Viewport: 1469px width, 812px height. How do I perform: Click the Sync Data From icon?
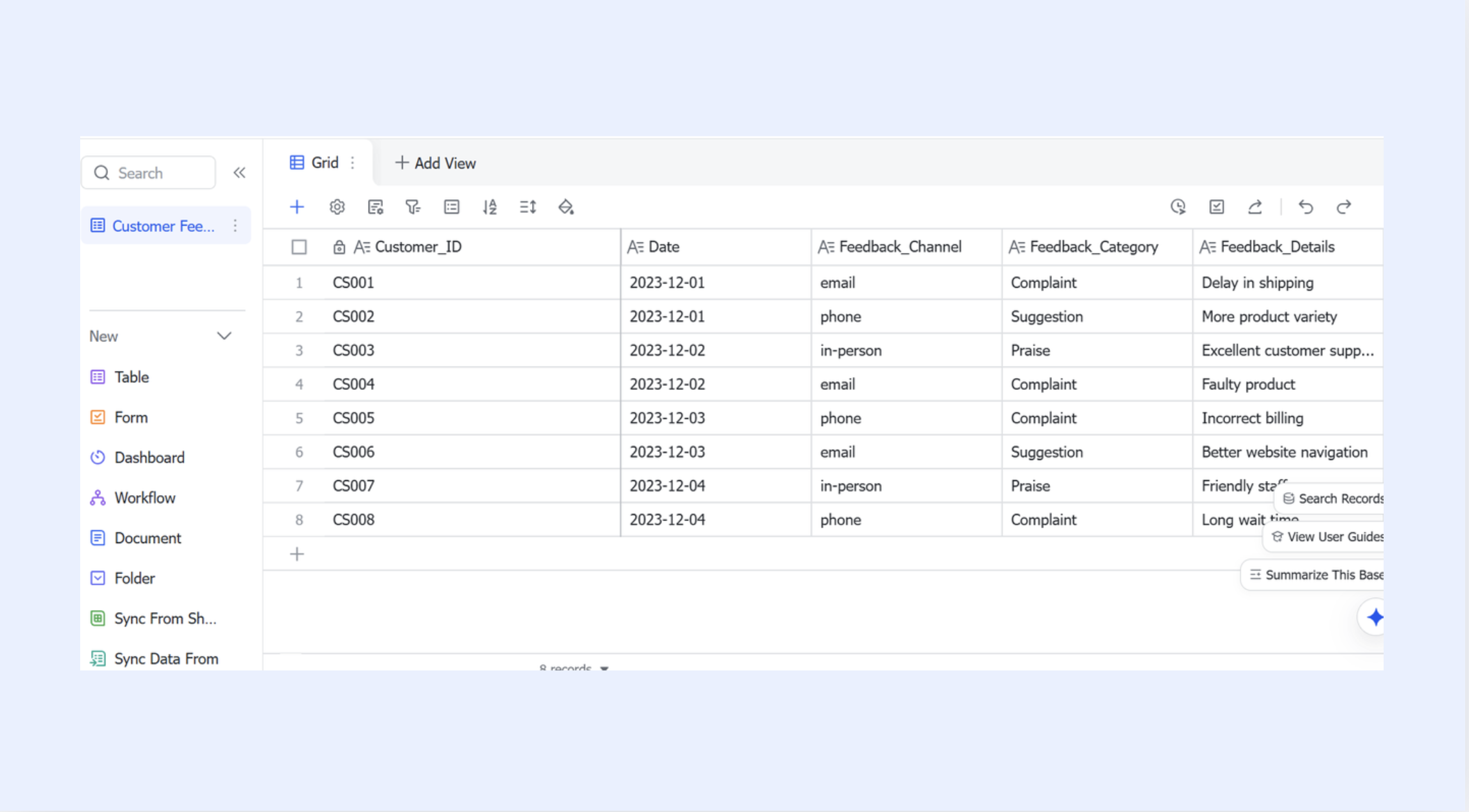(x=98, y=658)
